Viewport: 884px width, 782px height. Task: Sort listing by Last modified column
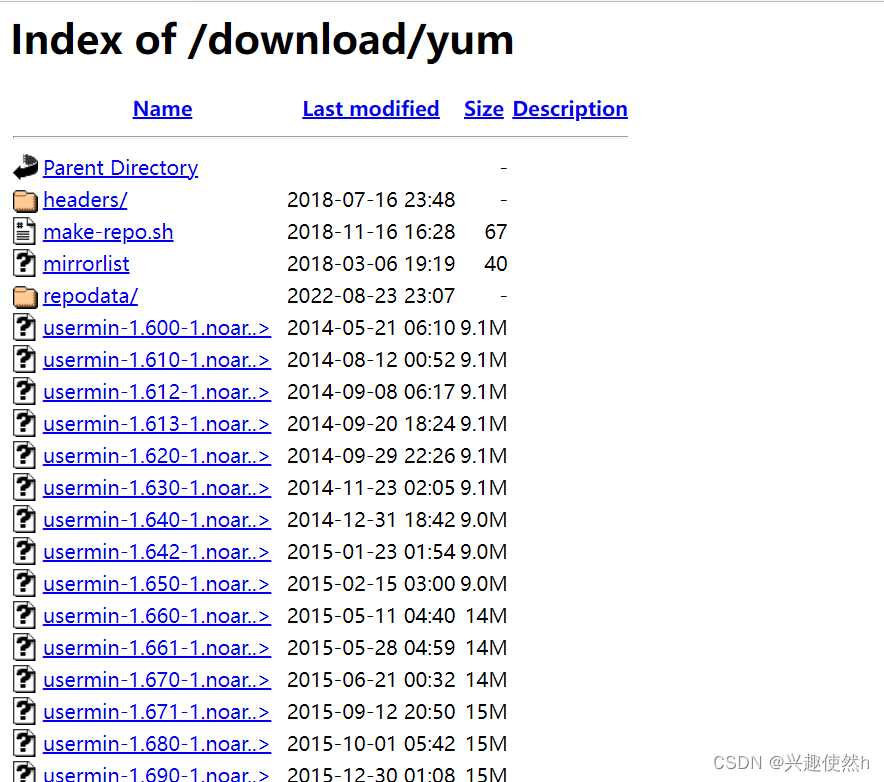371,109
